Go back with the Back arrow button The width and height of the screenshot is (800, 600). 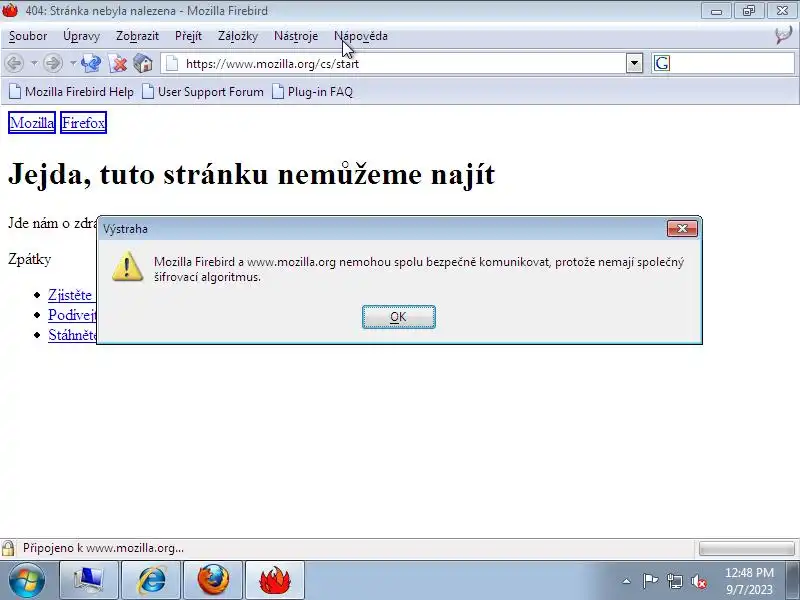(14, 64)
